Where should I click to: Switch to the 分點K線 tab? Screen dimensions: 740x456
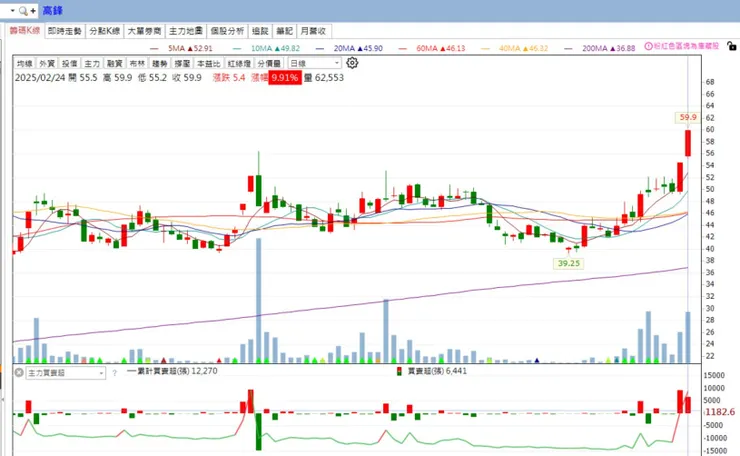[x=105, y=31]
